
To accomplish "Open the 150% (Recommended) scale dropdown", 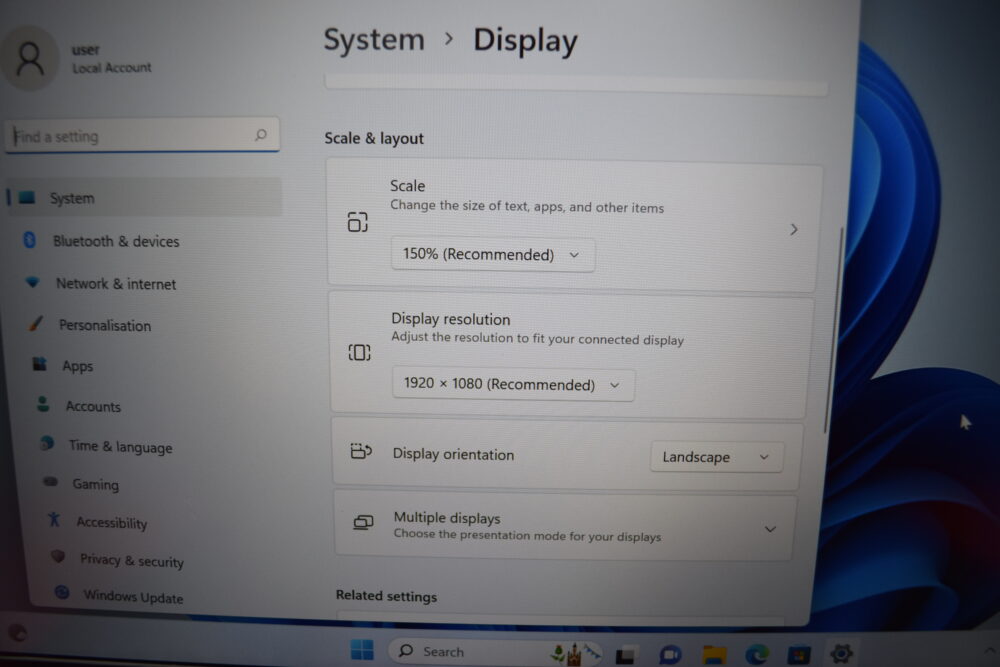I will (493, 254).
